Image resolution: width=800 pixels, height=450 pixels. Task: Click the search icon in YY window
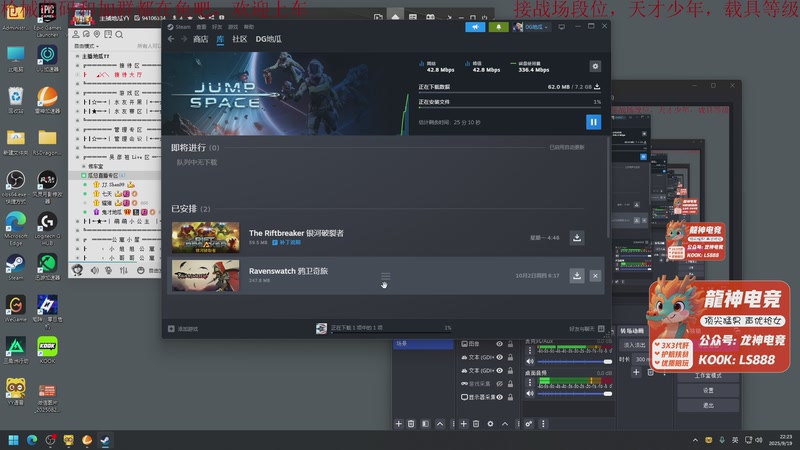(x=119, y=35)
